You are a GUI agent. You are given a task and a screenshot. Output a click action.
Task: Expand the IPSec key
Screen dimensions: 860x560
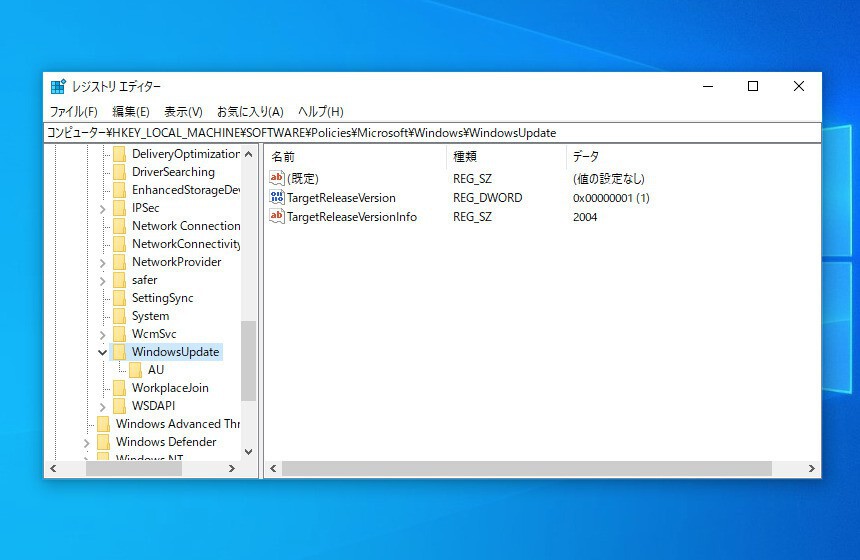(103, 209)
